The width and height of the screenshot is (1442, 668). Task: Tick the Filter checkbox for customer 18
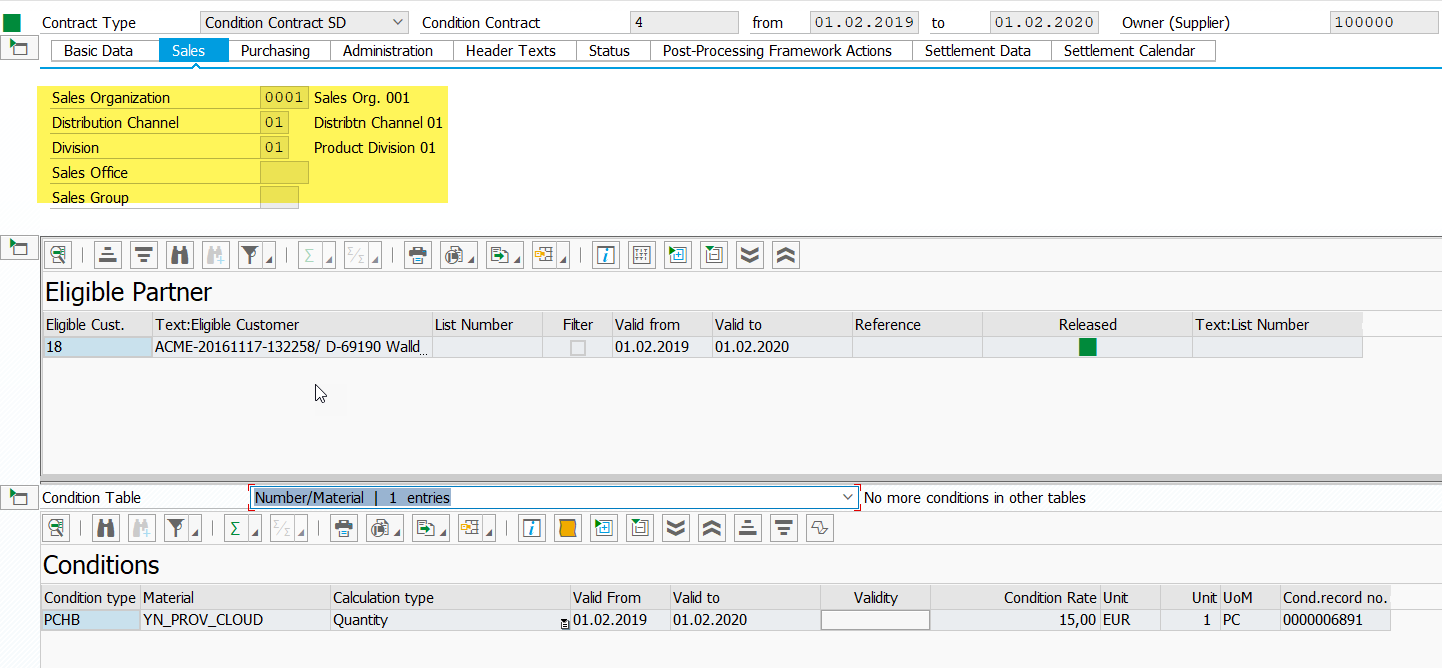[578, 348]
